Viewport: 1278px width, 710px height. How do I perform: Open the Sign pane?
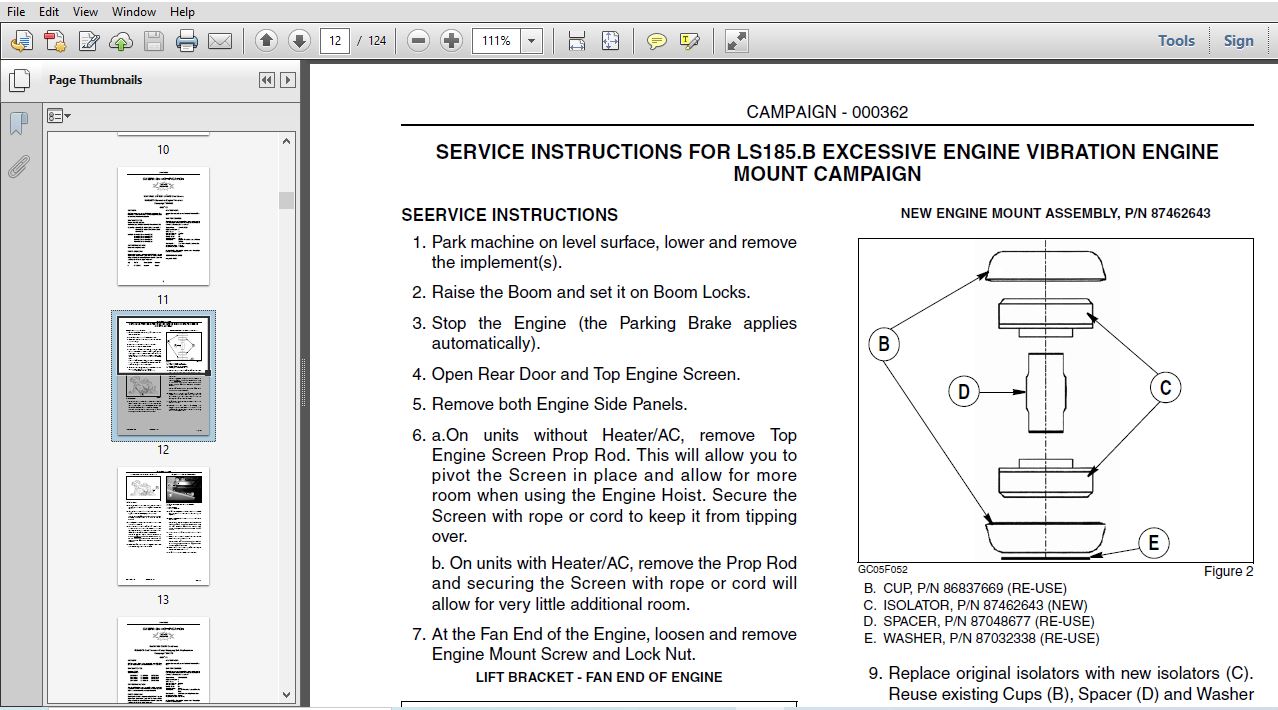tap(1238, 41)
